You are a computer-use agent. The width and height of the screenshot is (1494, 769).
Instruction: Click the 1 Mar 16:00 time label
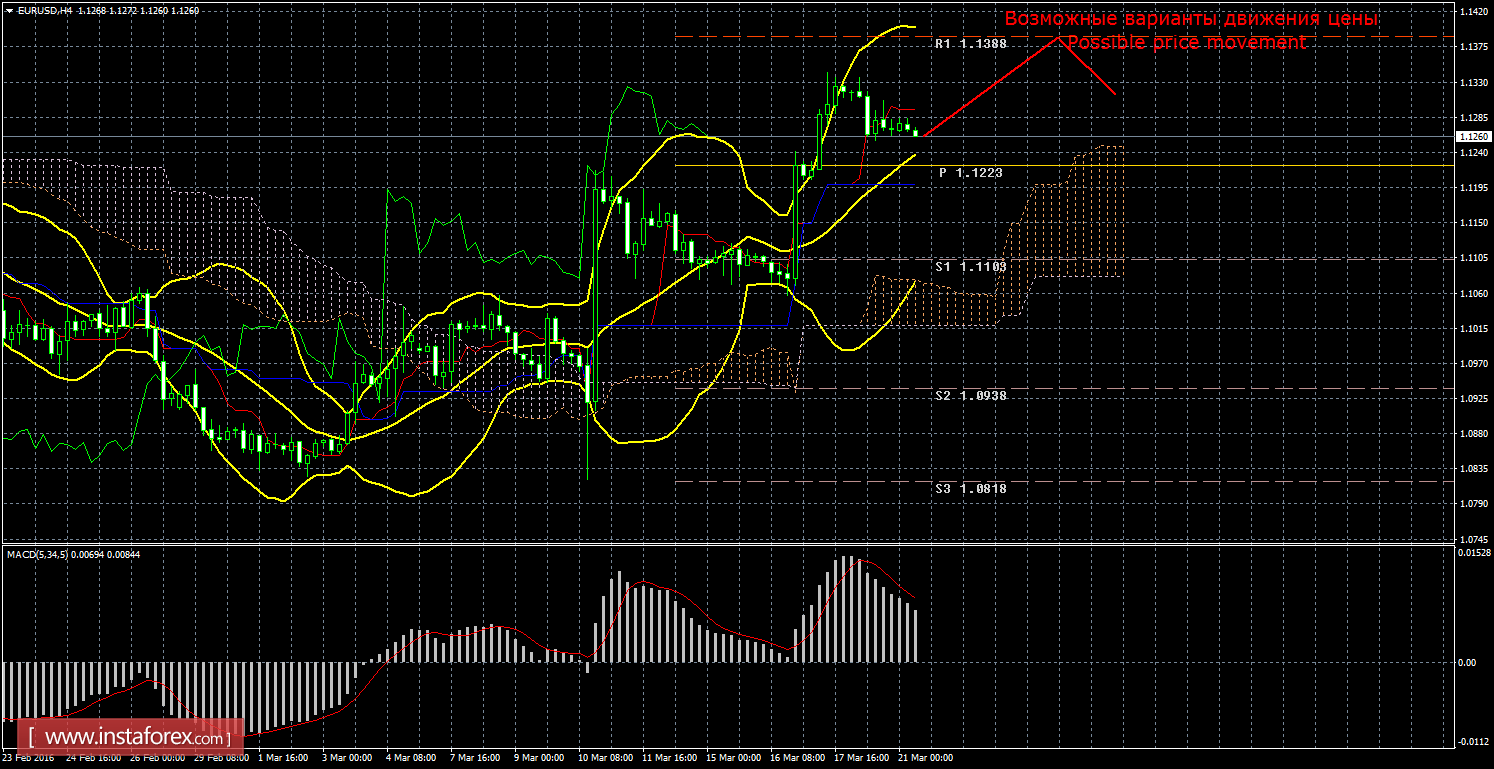coord(283,759)
